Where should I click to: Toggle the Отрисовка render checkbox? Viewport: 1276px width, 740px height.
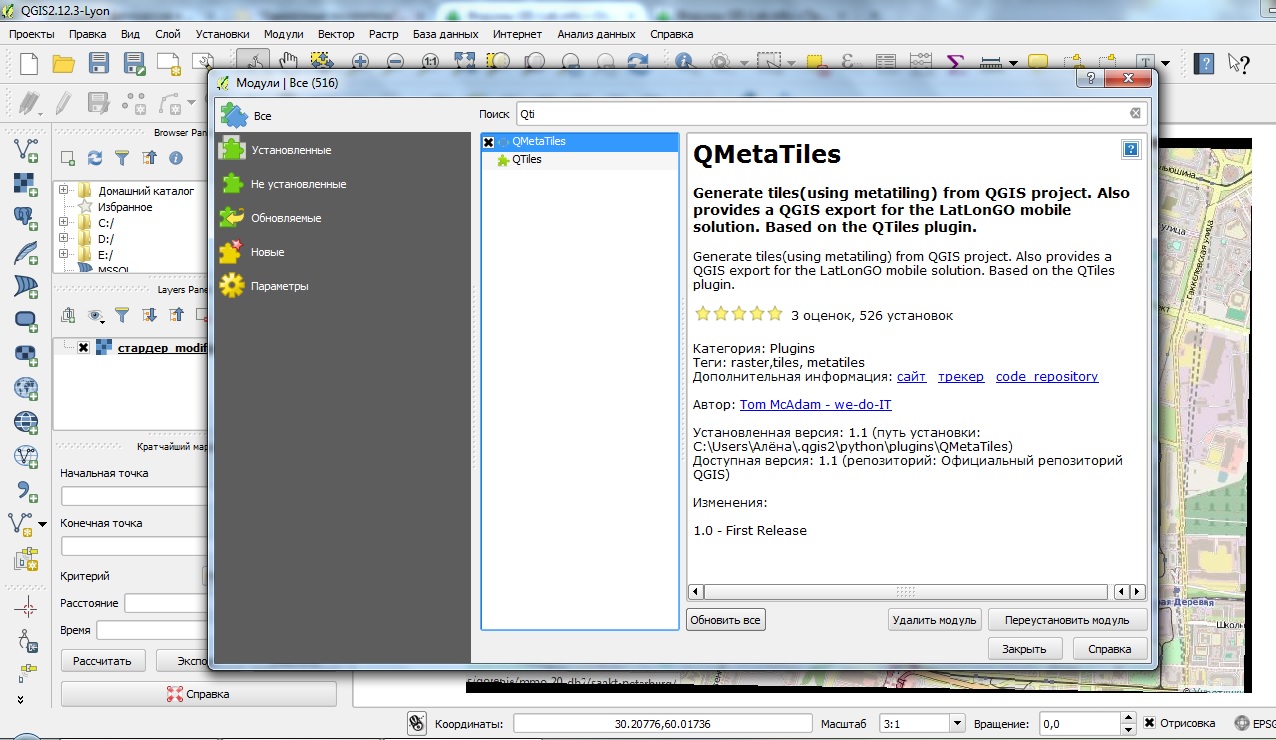(x=1150, y=723)
